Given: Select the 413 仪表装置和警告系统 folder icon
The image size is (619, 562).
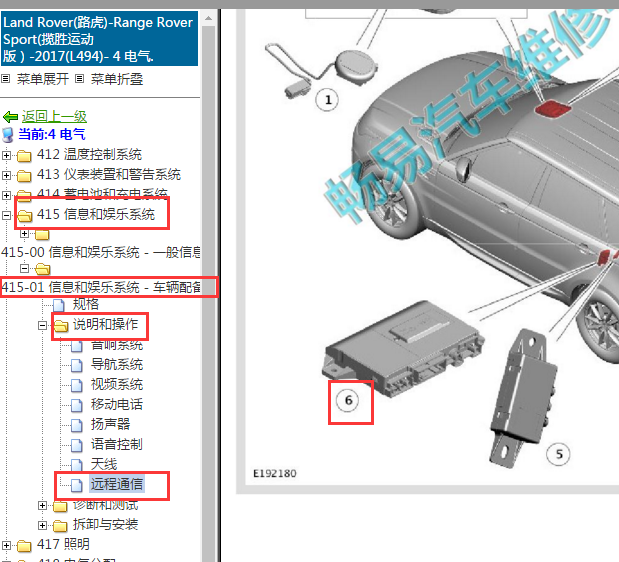Looking at the screenshot, I should [24, 175].
